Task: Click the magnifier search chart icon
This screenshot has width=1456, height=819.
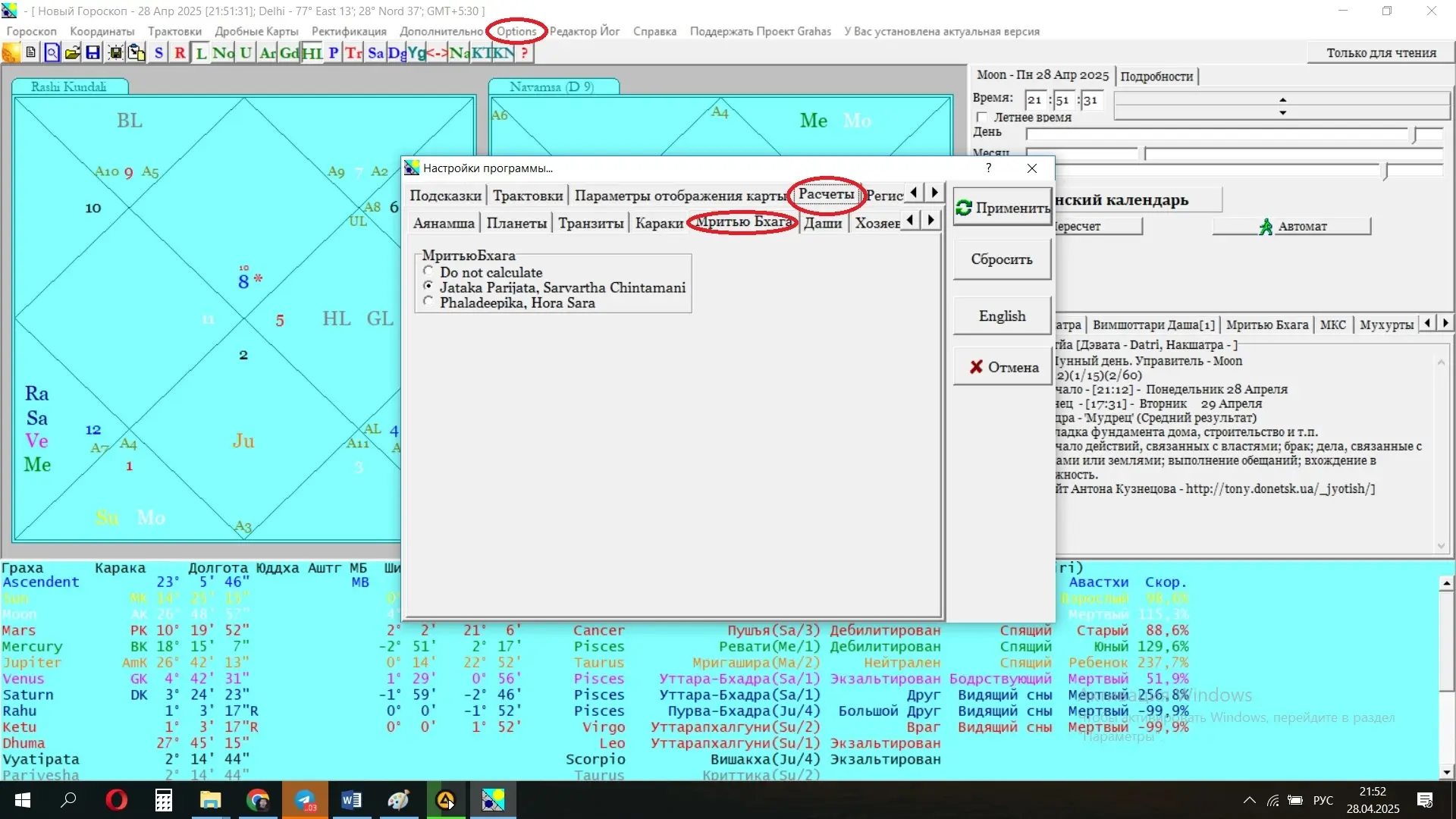Action: click(51, 53)
